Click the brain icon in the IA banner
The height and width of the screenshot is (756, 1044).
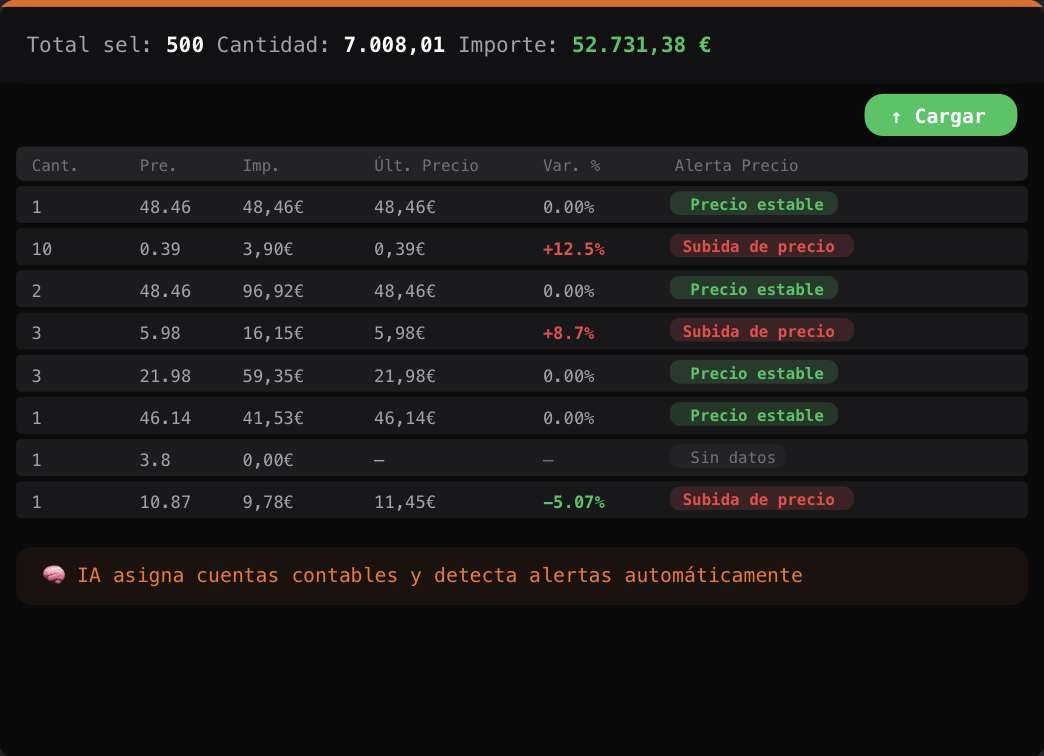tap(54, 575)
